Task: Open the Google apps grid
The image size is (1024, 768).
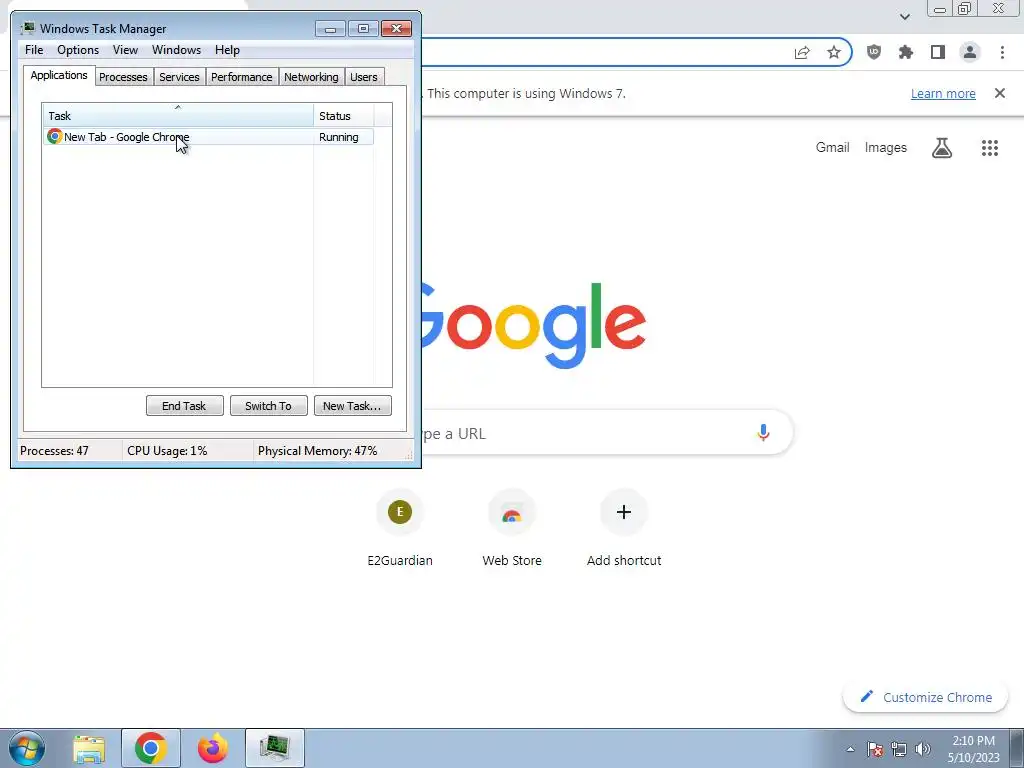Action: point(989,148)
